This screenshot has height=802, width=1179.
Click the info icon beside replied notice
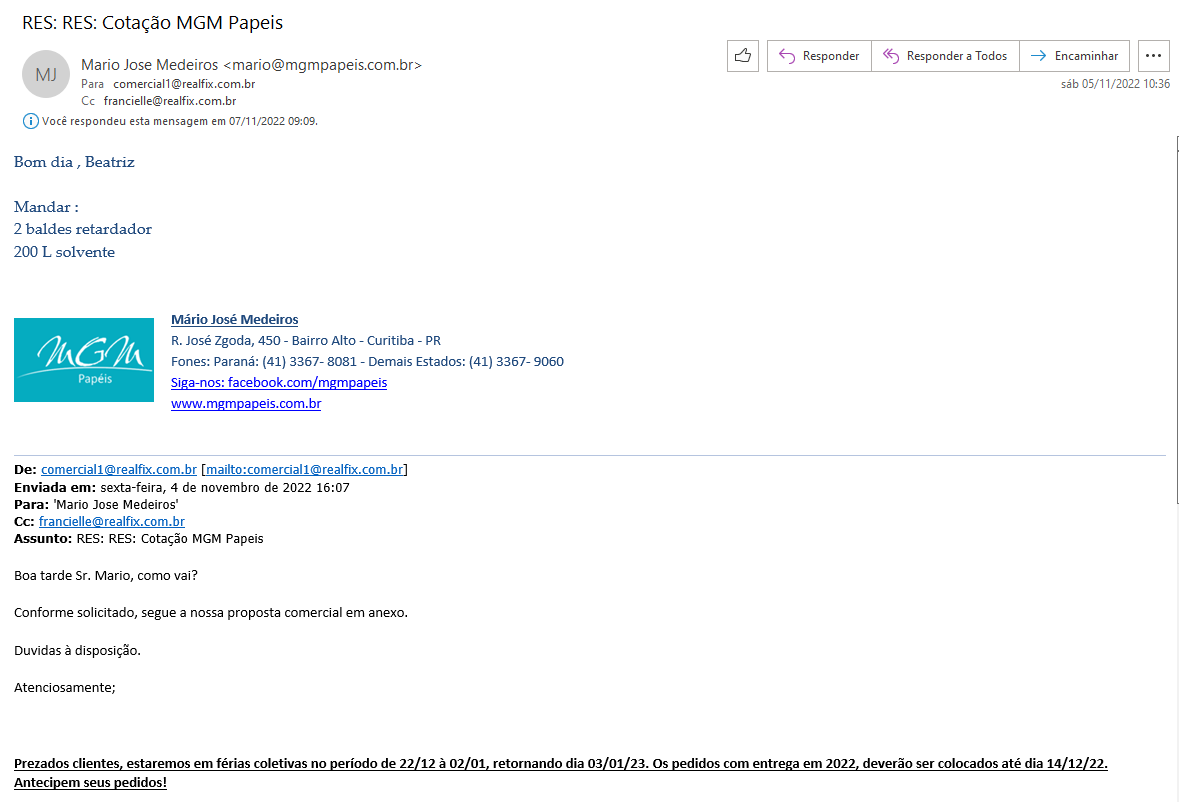[30, 121]
